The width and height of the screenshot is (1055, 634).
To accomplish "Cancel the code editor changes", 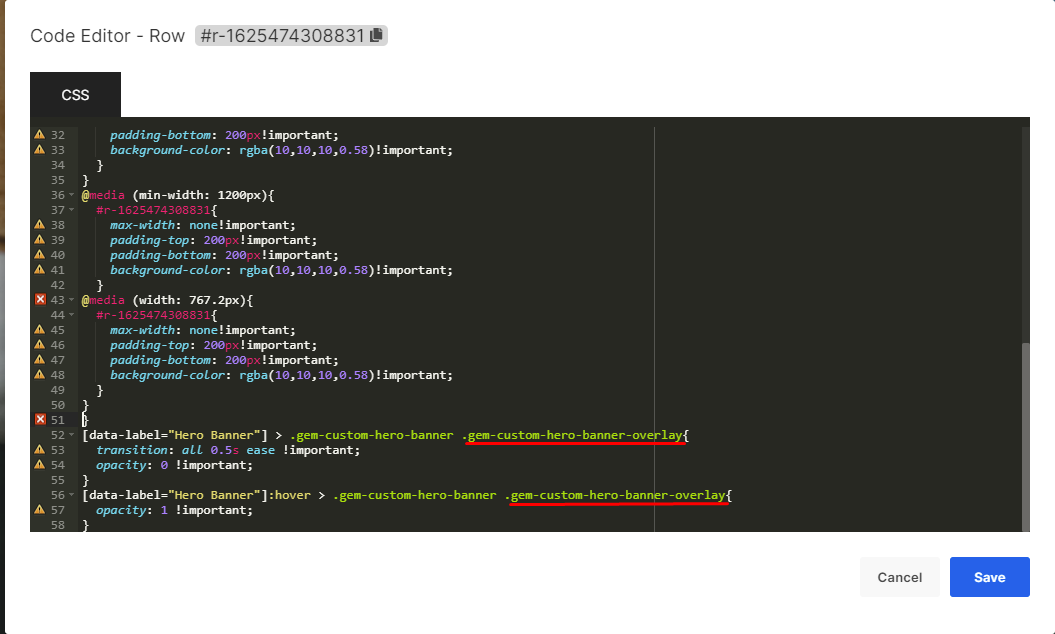I will pos(900,577).
